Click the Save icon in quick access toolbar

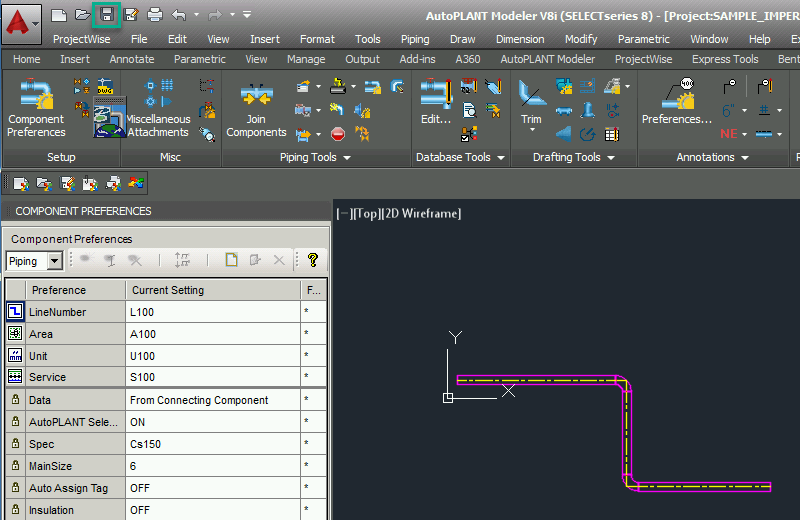coord(107,15)
